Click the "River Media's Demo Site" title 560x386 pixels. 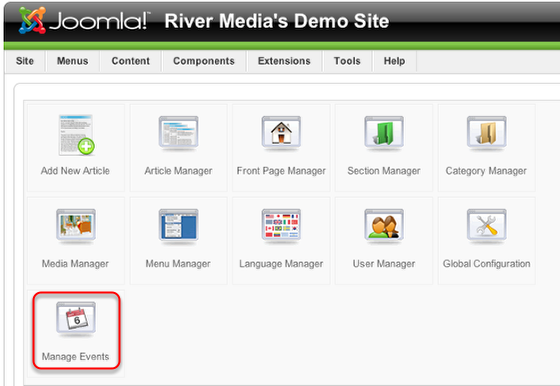pos(277,21)
